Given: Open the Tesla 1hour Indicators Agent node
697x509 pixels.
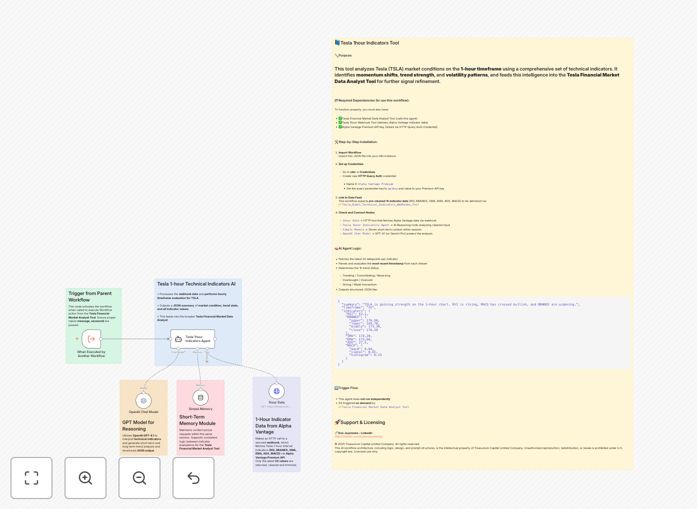Looking at the screenshot, I should (192, 339).
